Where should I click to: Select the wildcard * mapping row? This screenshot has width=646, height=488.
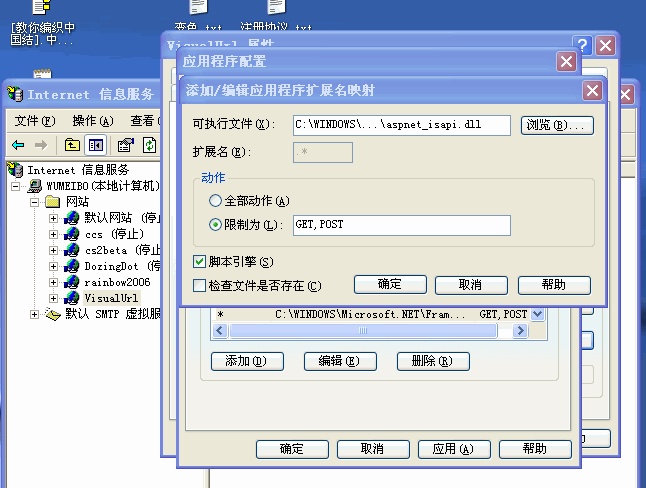371,315
